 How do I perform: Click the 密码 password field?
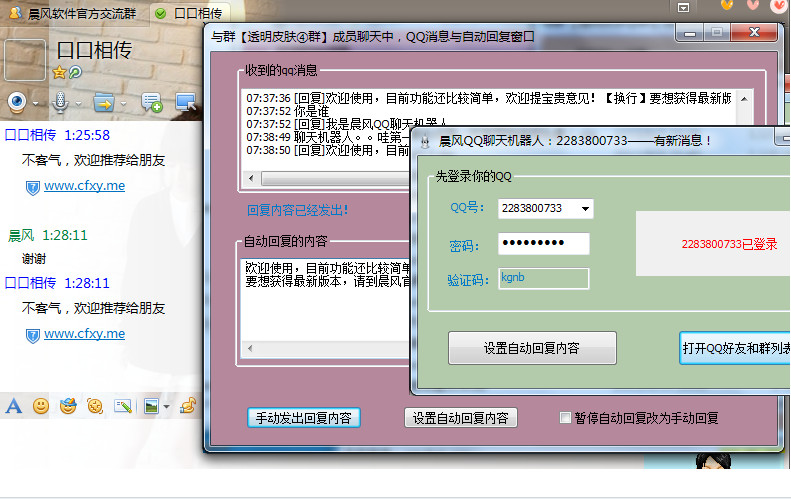pos(543,244)
